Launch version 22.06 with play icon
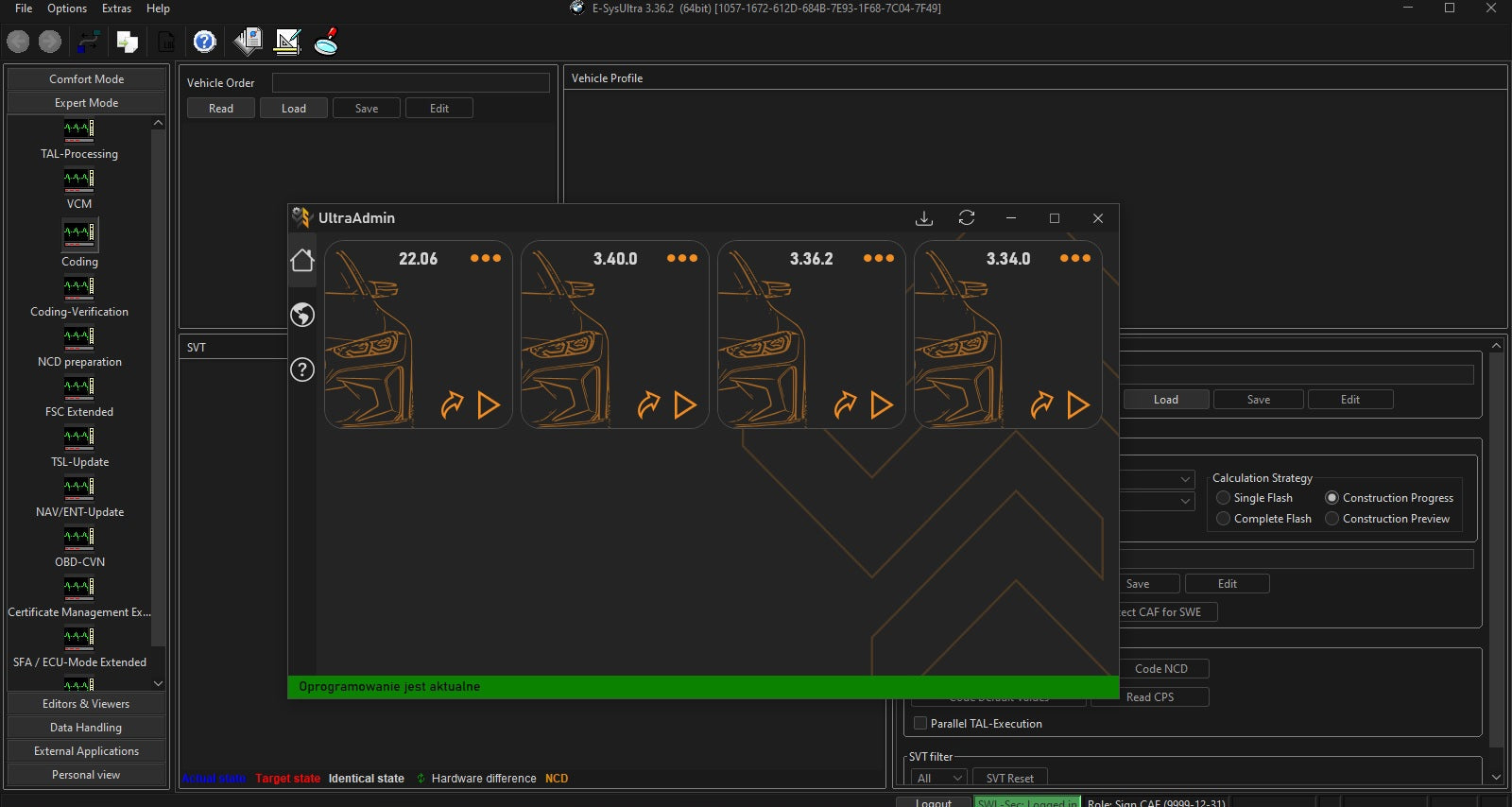Screen dimensions: 1512x807 pyautogui.click(x=489, y=405)
